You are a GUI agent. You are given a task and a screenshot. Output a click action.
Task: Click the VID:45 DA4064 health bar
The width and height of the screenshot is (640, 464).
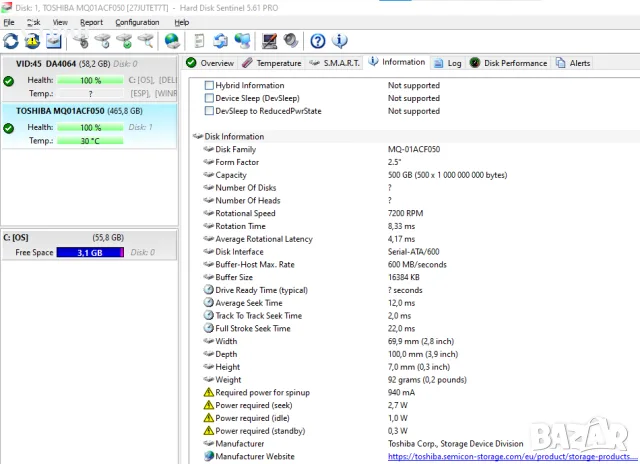[90, 80]
